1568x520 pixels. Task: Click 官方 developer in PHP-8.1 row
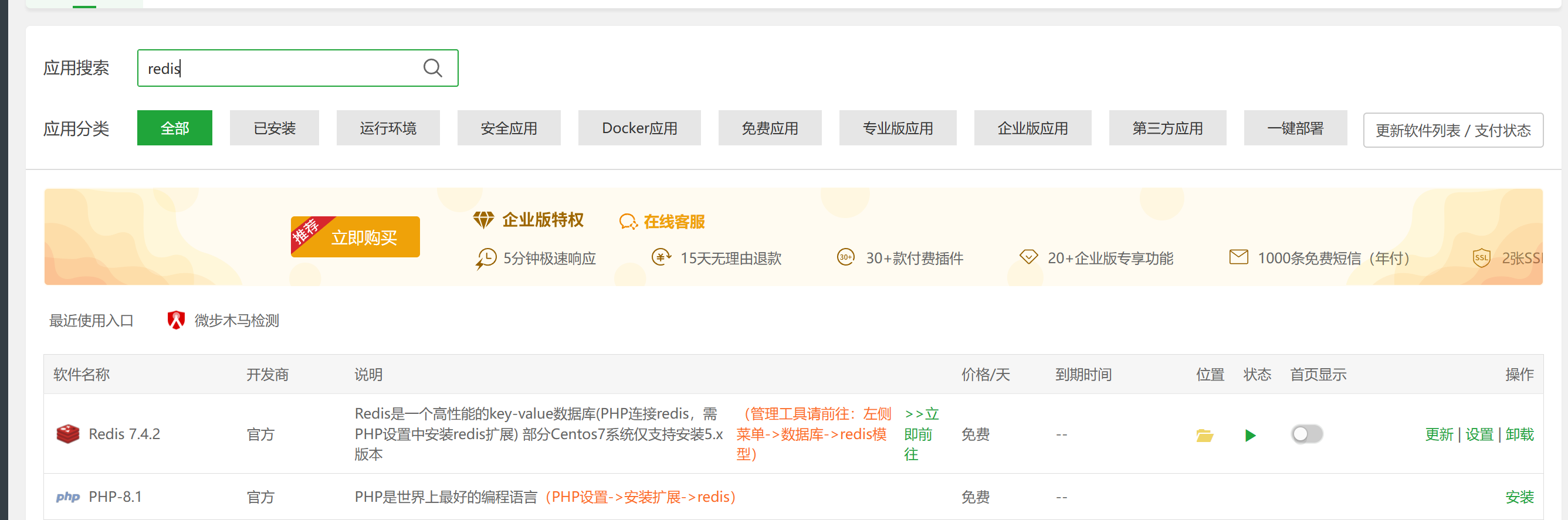[x=260, y=497]
